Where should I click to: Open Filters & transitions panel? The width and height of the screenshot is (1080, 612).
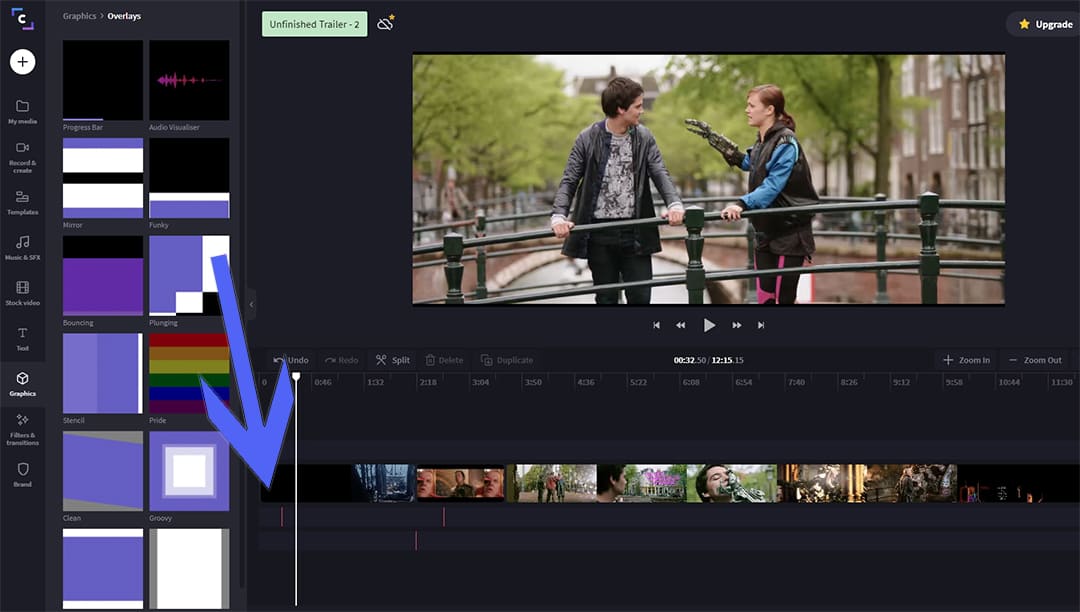click(23, 430)
